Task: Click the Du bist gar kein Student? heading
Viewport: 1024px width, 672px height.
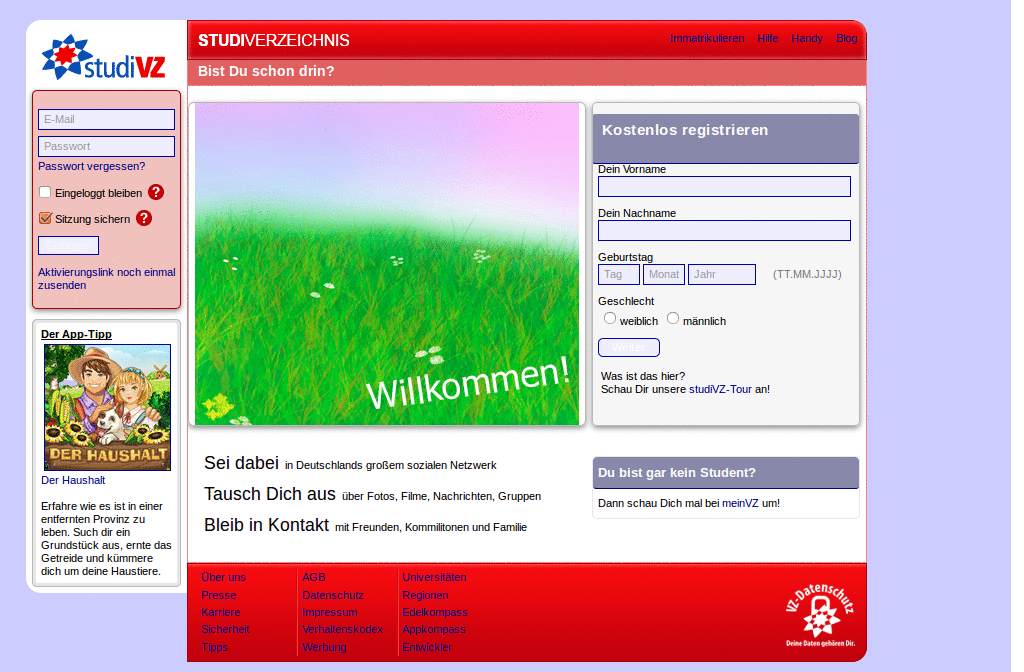Action: click(x=677, y=473)
